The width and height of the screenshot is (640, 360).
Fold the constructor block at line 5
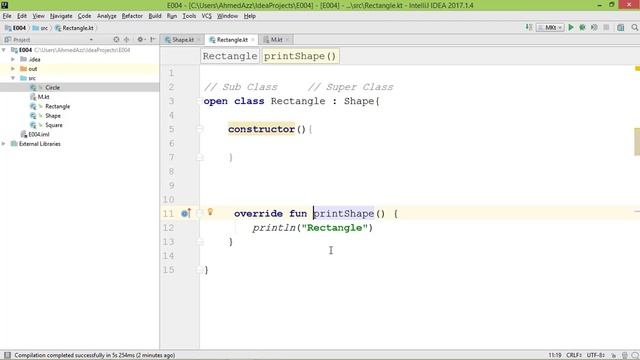tap(200, 129)
